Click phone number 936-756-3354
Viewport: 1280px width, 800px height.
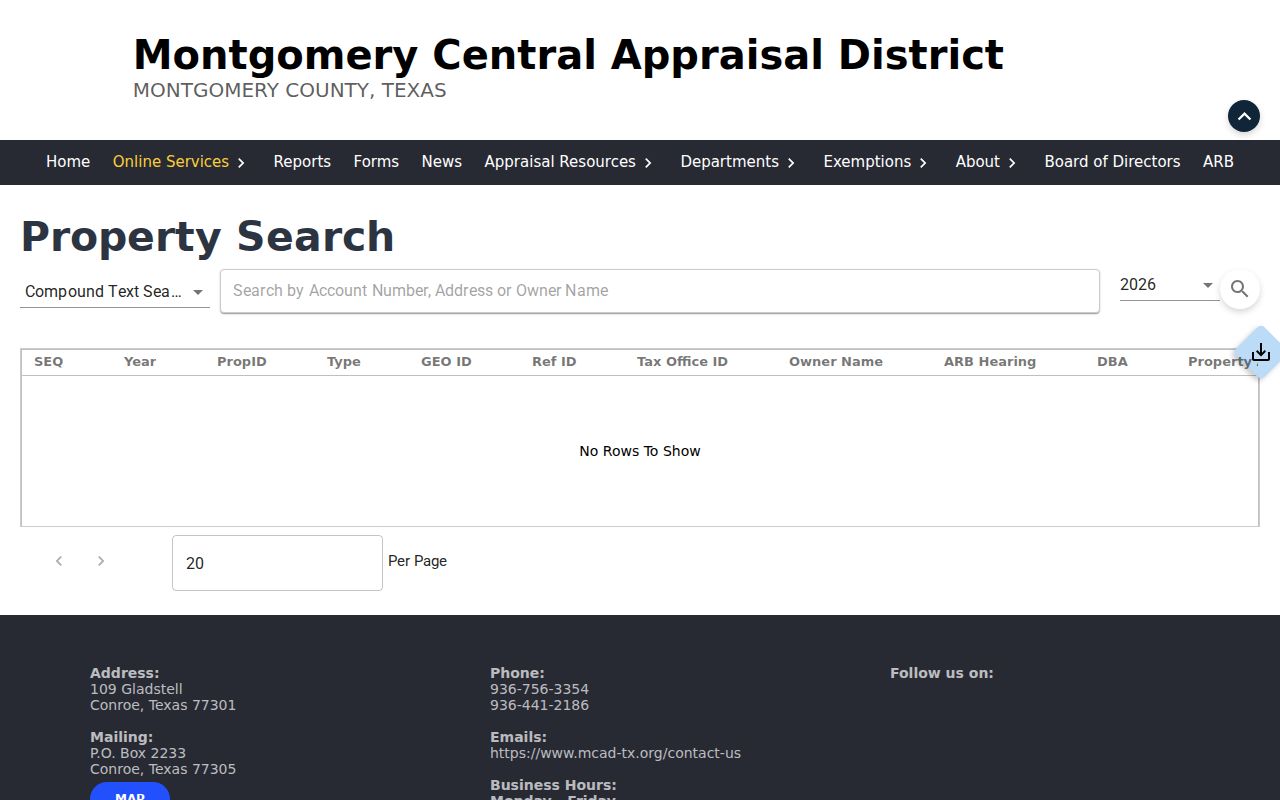click(x=539, y=689)
